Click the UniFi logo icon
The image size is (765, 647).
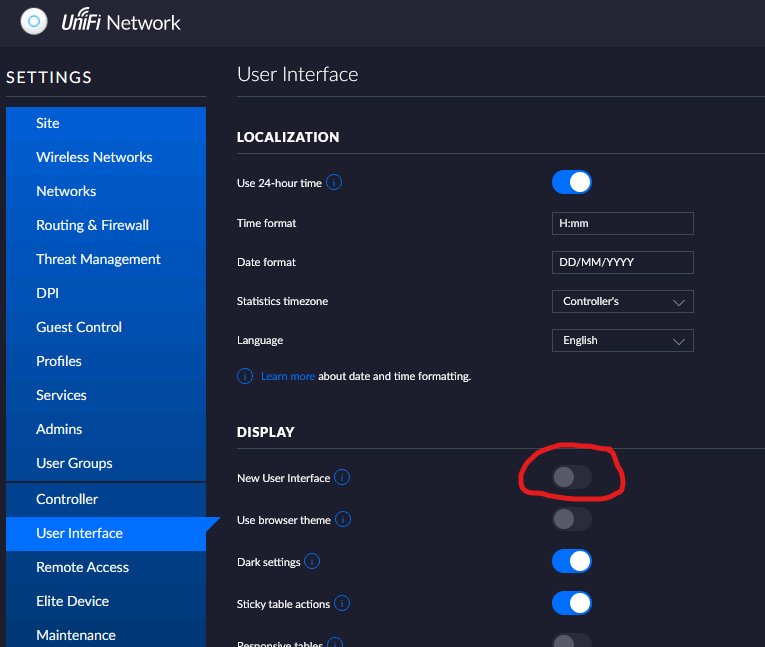click(x=34, y=21)
